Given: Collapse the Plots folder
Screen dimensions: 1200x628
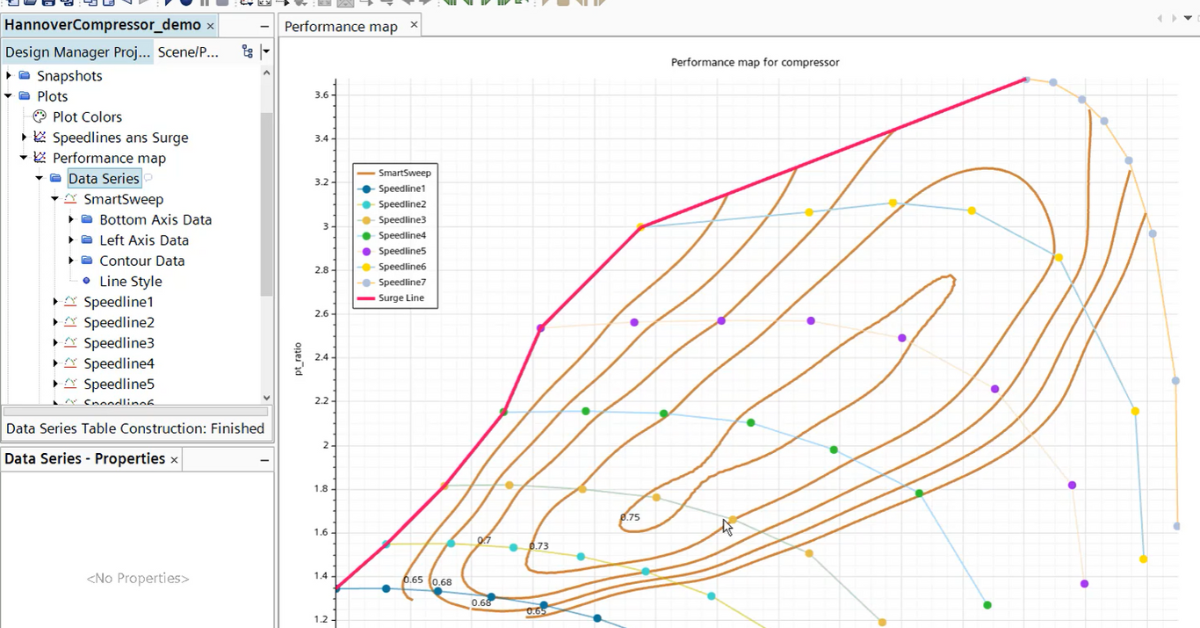Looking at the screenshot, I should [x=9, y=96].
